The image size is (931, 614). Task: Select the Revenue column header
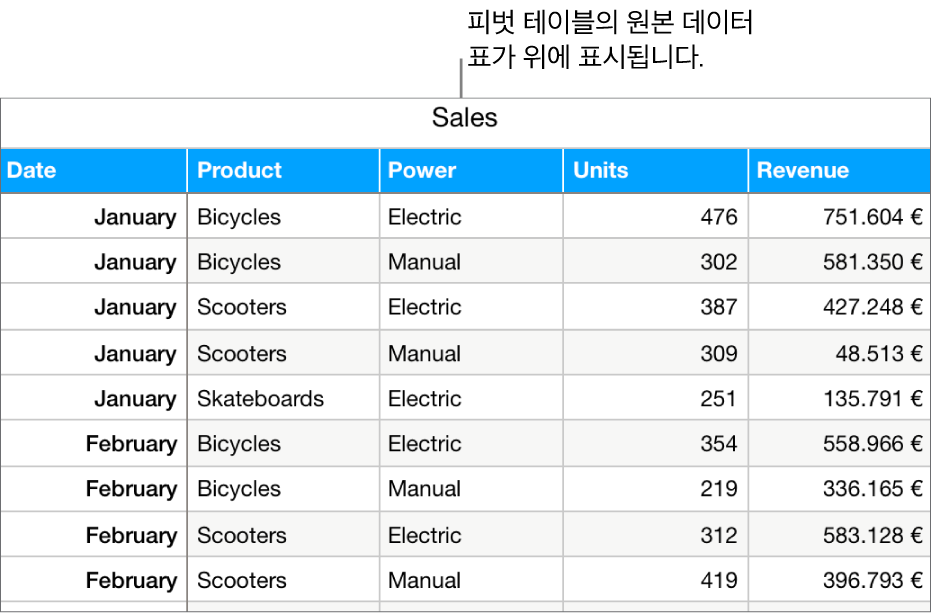pos(802,170)
